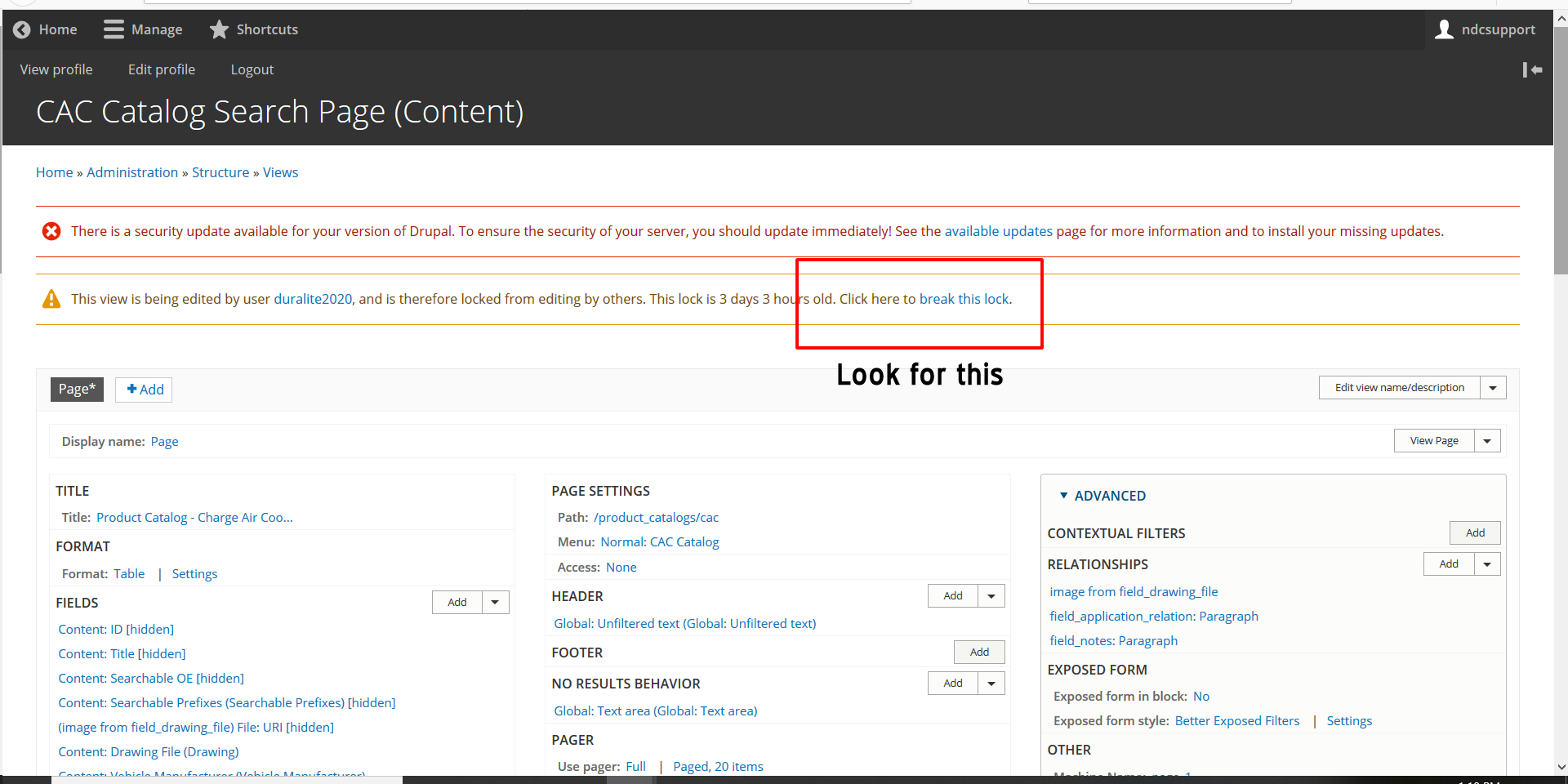This screenshot has height=784, width=1568.
Task: Open dropdown arrow next to View Page
Action: [x=1487, y=441]
